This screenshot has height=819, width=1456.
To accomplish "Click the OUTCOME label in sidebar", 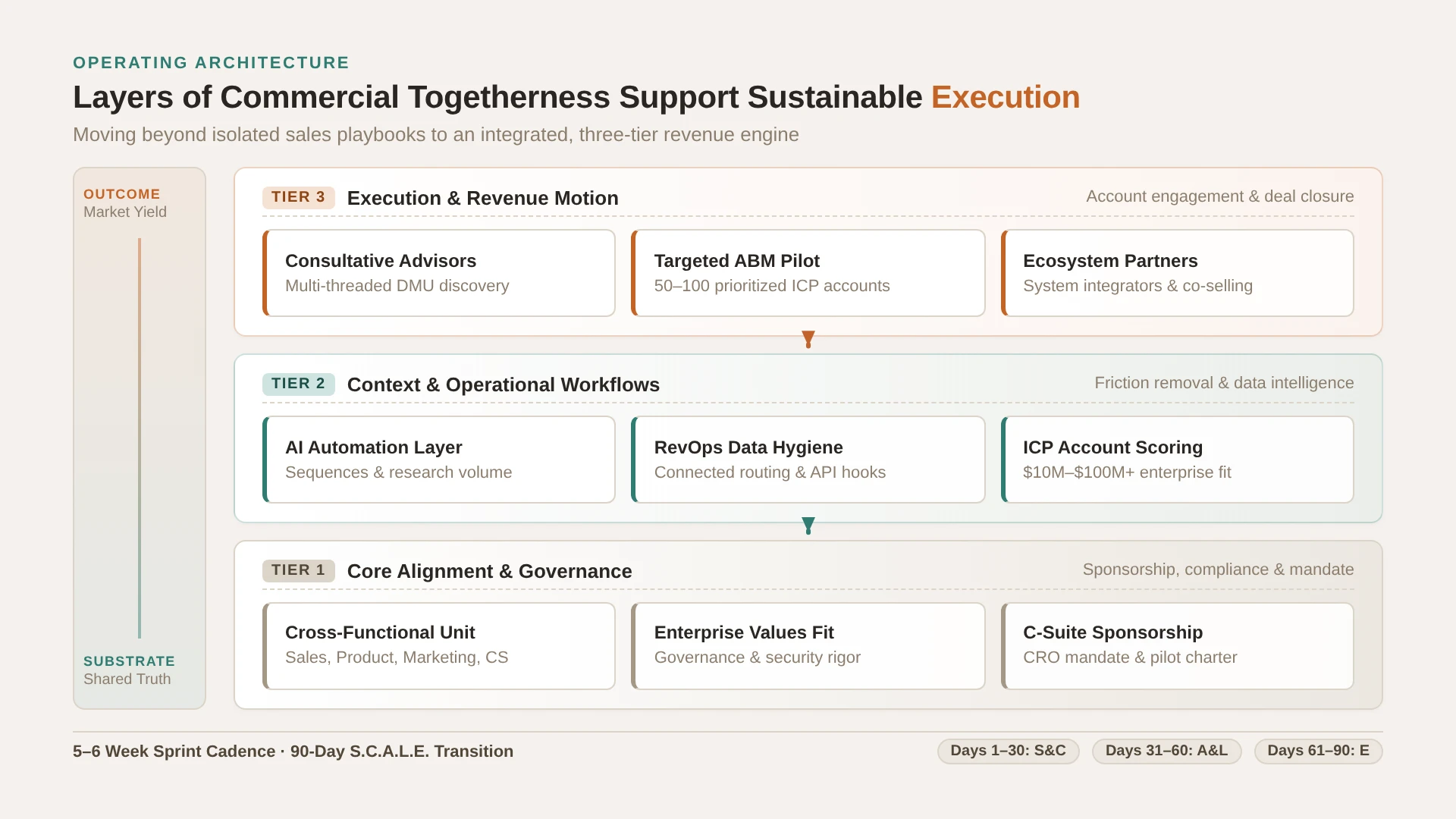I will (122, 194).
